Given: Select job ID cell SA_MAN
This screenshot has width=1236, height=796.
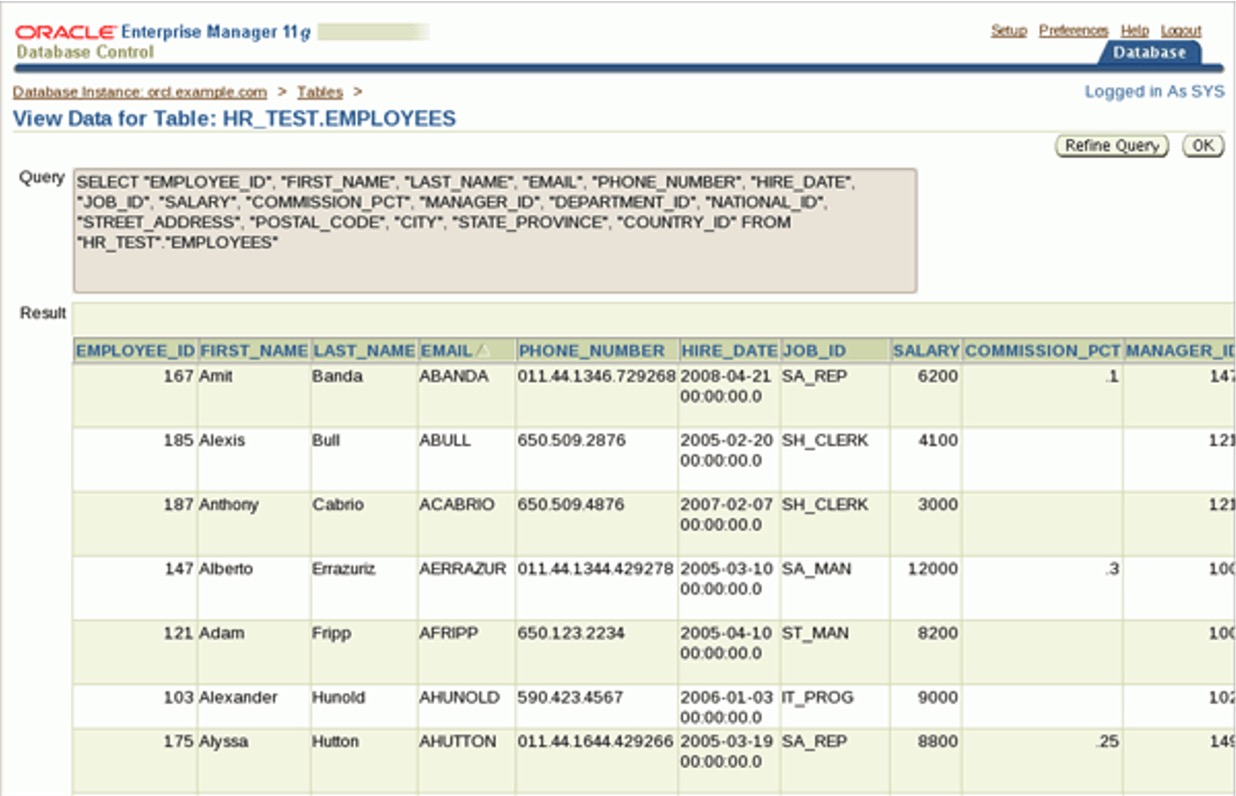Looking at the screenshot, I should point(816,569).
